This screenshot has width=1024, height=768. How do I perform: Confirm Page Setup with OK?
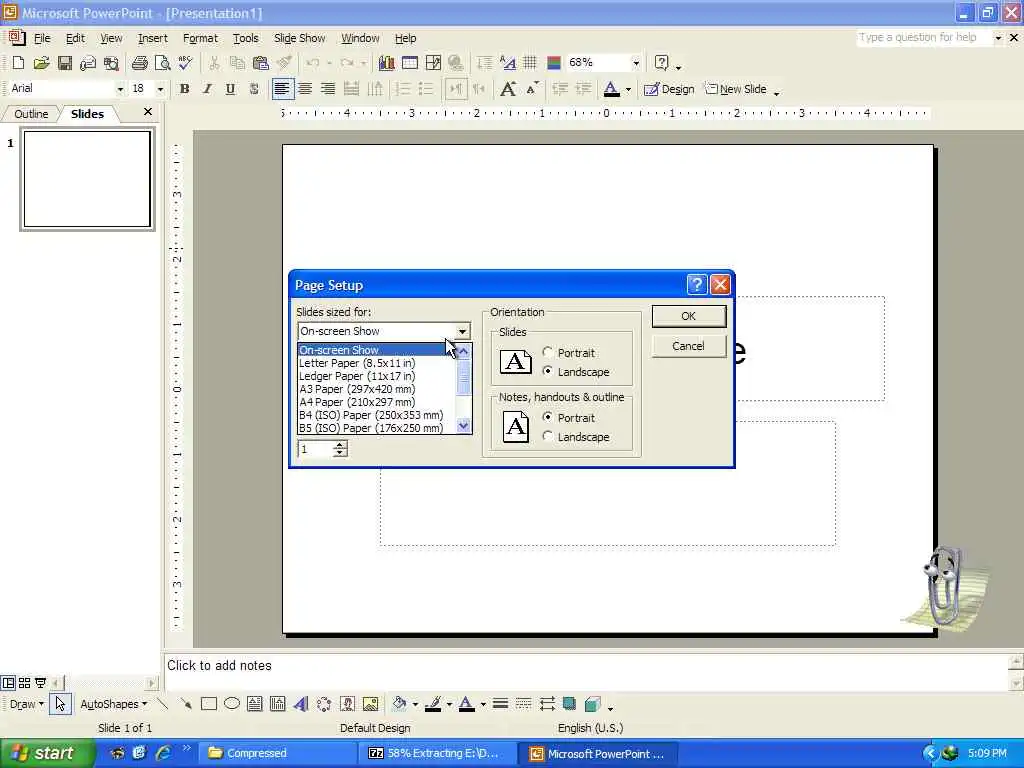point(689,316)
